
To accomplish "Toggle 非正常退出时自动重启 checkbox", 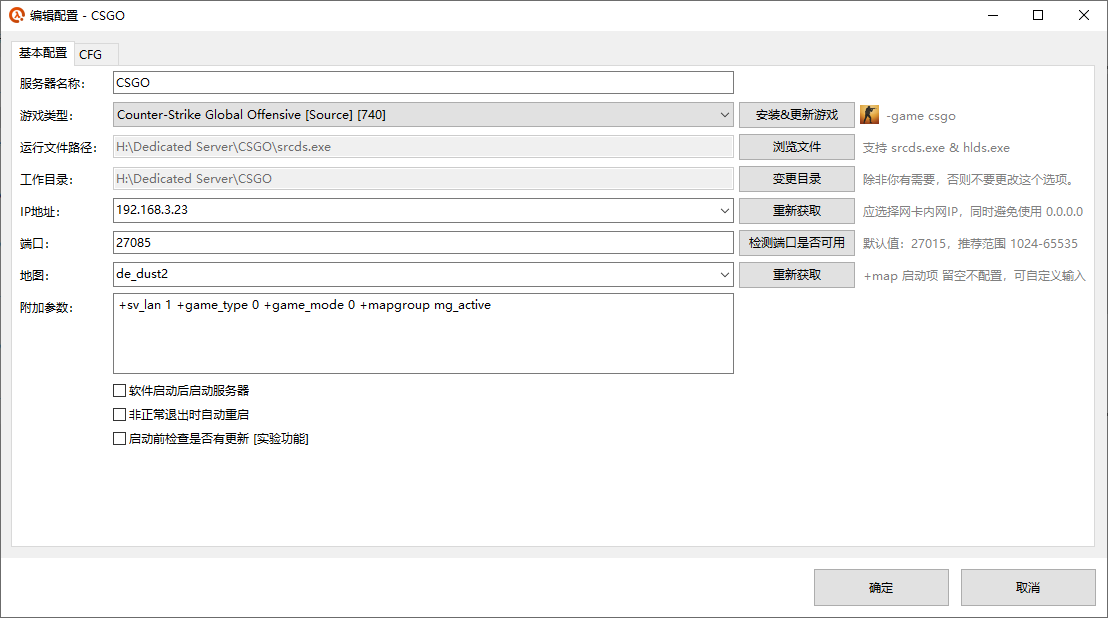I will [120, 414].
